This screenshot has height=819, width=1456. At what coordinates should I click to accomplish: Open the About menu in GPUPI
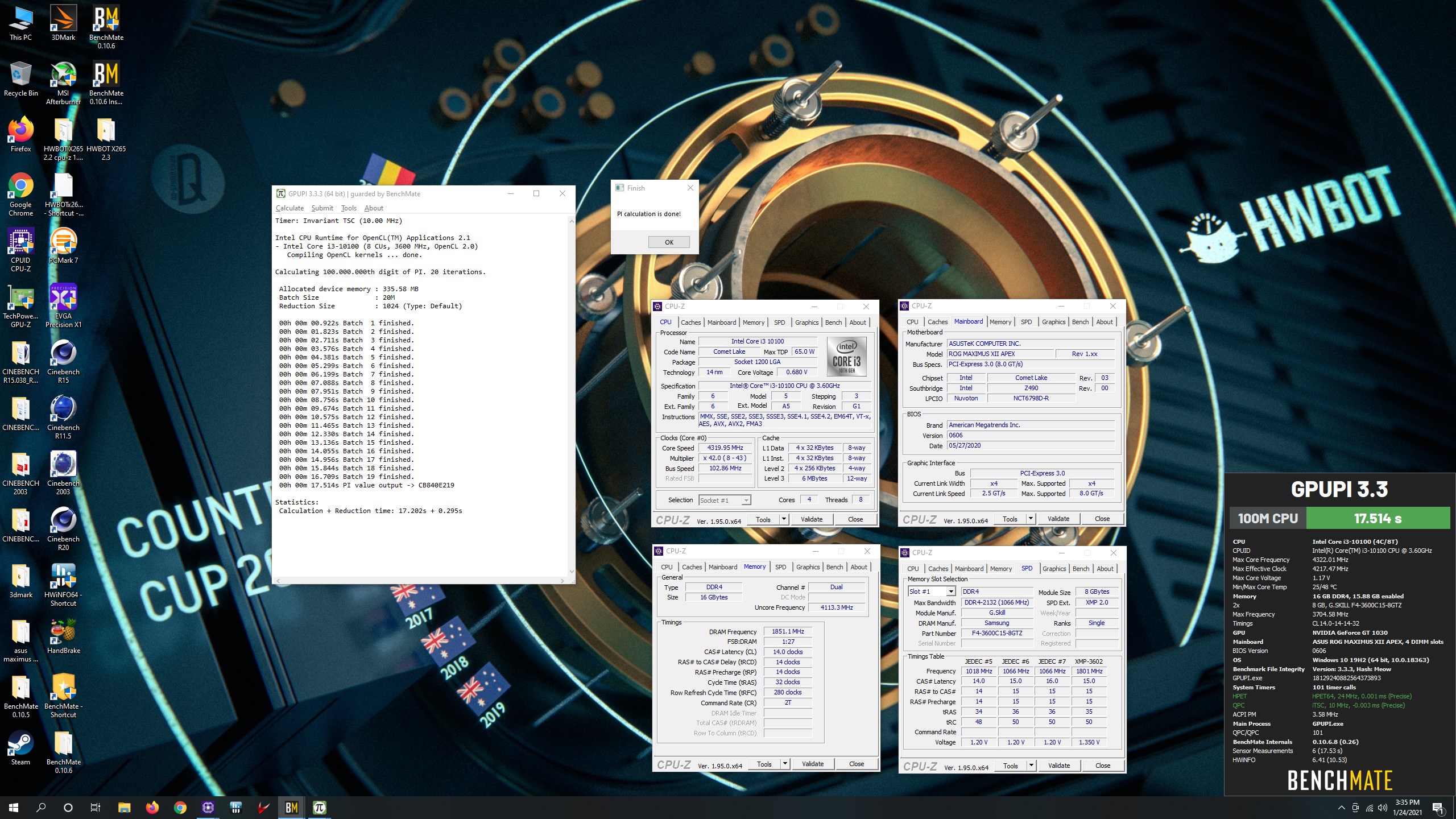tap(374, 208)
